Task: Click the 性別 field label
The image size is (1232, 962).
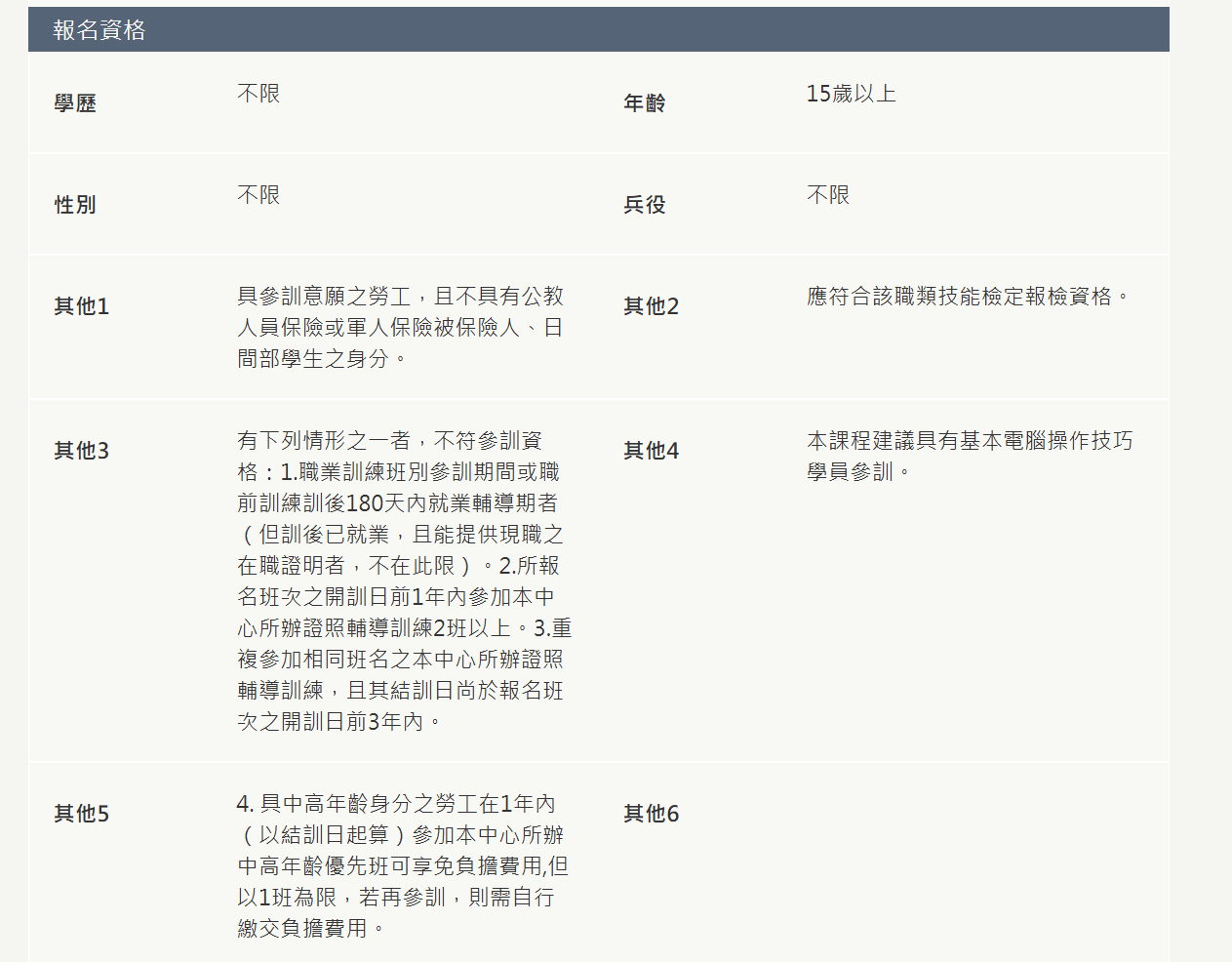Action: pyautogui.click(x=75, y=205)
